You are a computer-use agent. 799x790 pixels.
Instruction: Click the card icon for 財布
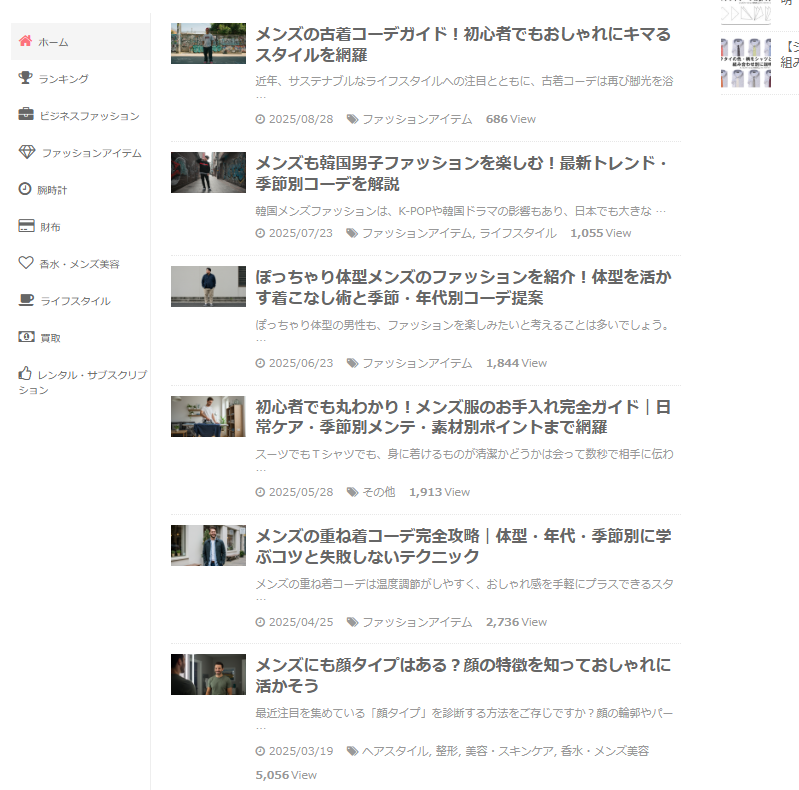pyautogui.click(x=26, y=227)
